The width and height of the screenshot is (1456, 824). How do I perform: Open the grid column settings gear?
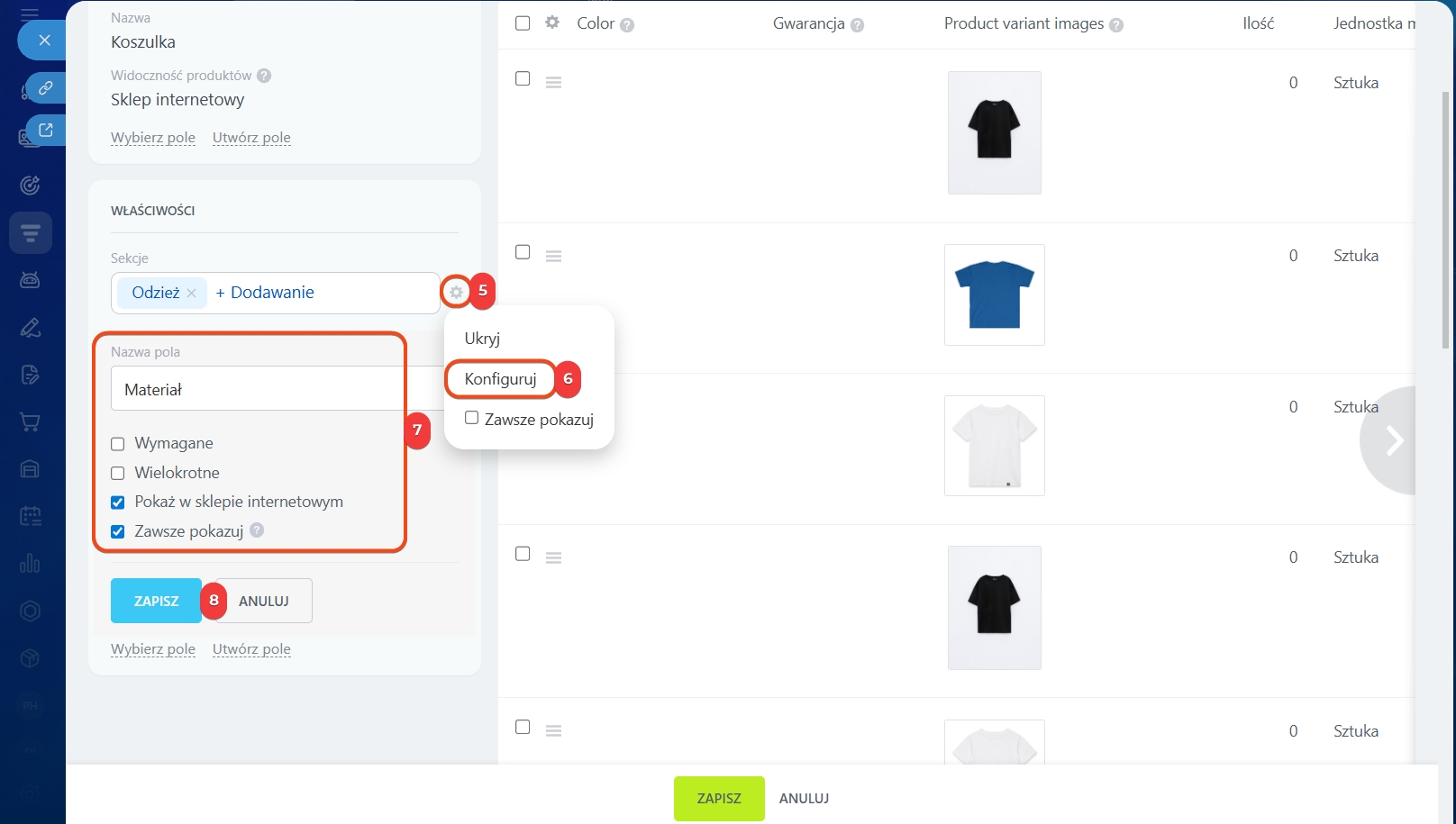[552, 23]
